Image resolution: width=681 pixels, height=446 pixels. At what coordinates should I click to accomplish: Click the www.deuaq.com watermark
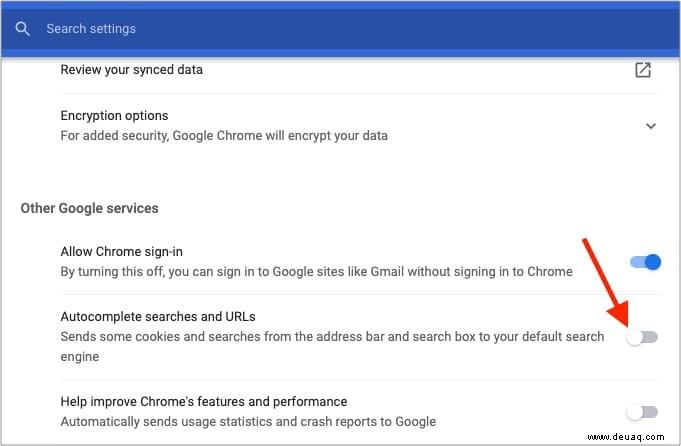point(626,437)
